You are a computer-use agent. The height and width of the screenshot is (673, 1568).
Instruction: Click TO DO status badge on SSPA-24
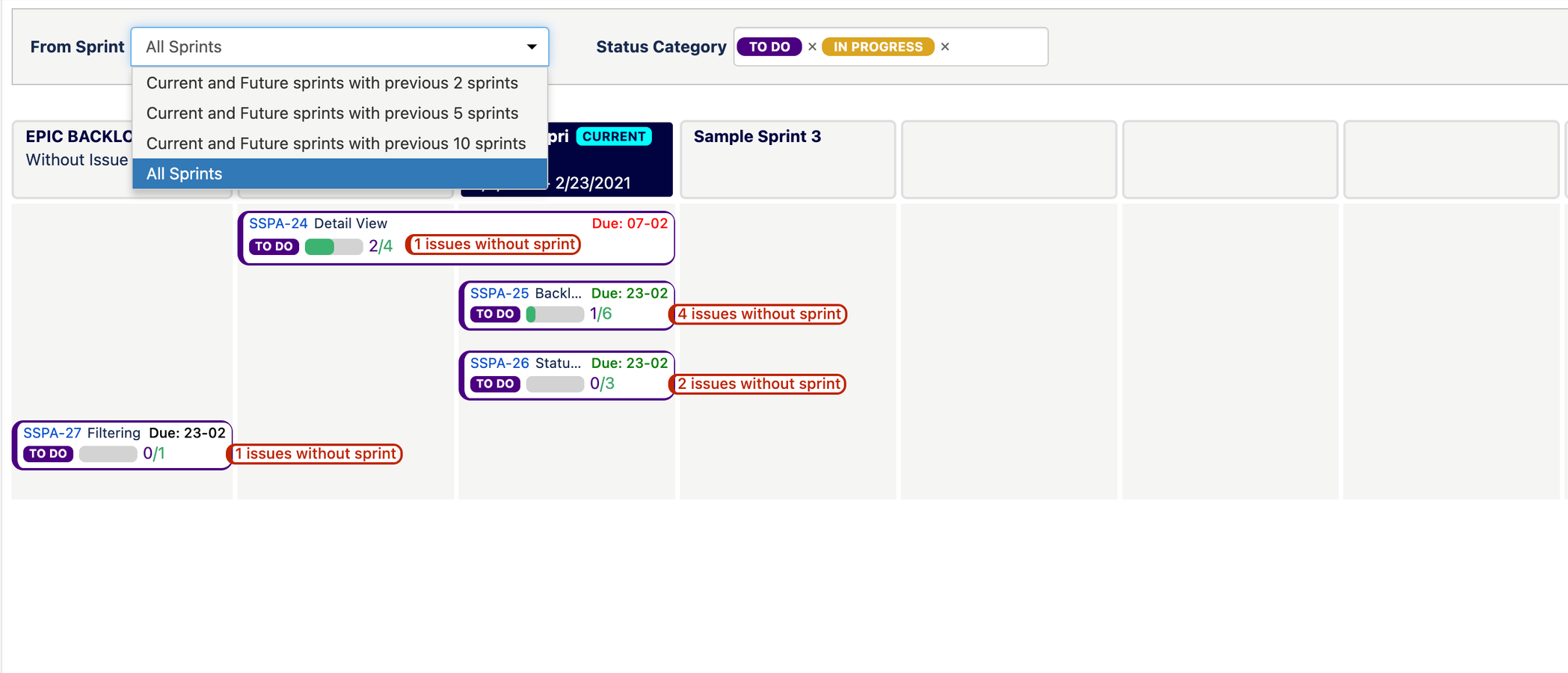point(274,247)
